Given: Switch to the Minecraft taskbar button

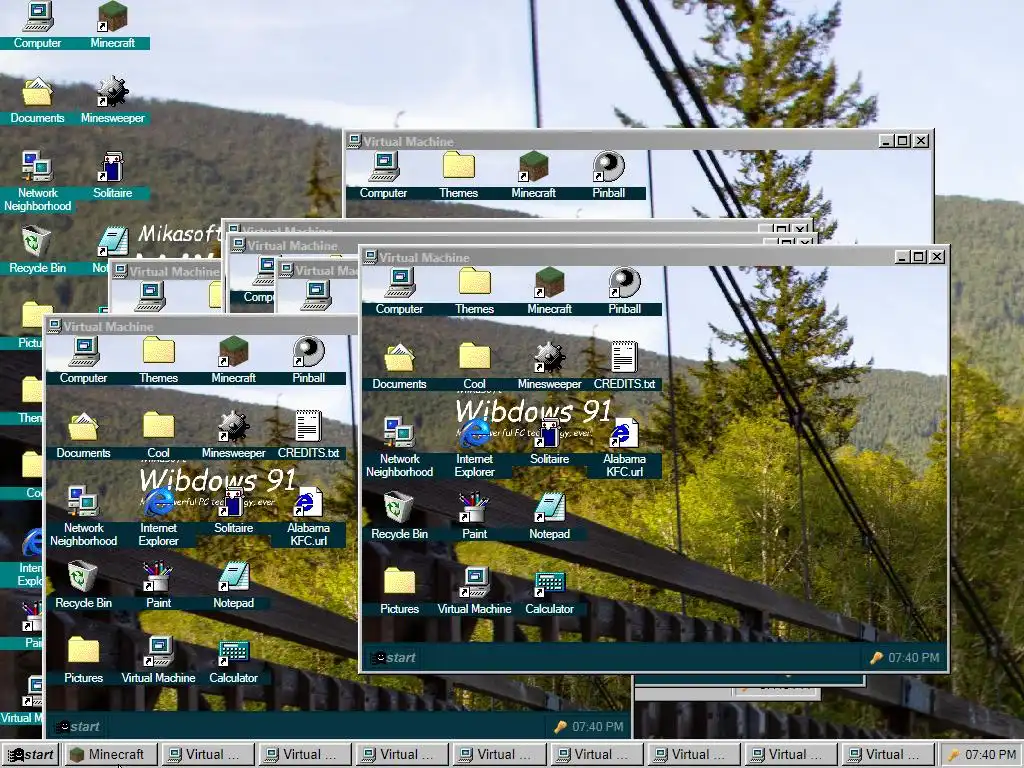Looking at the screenshot, I should [110, 754].
